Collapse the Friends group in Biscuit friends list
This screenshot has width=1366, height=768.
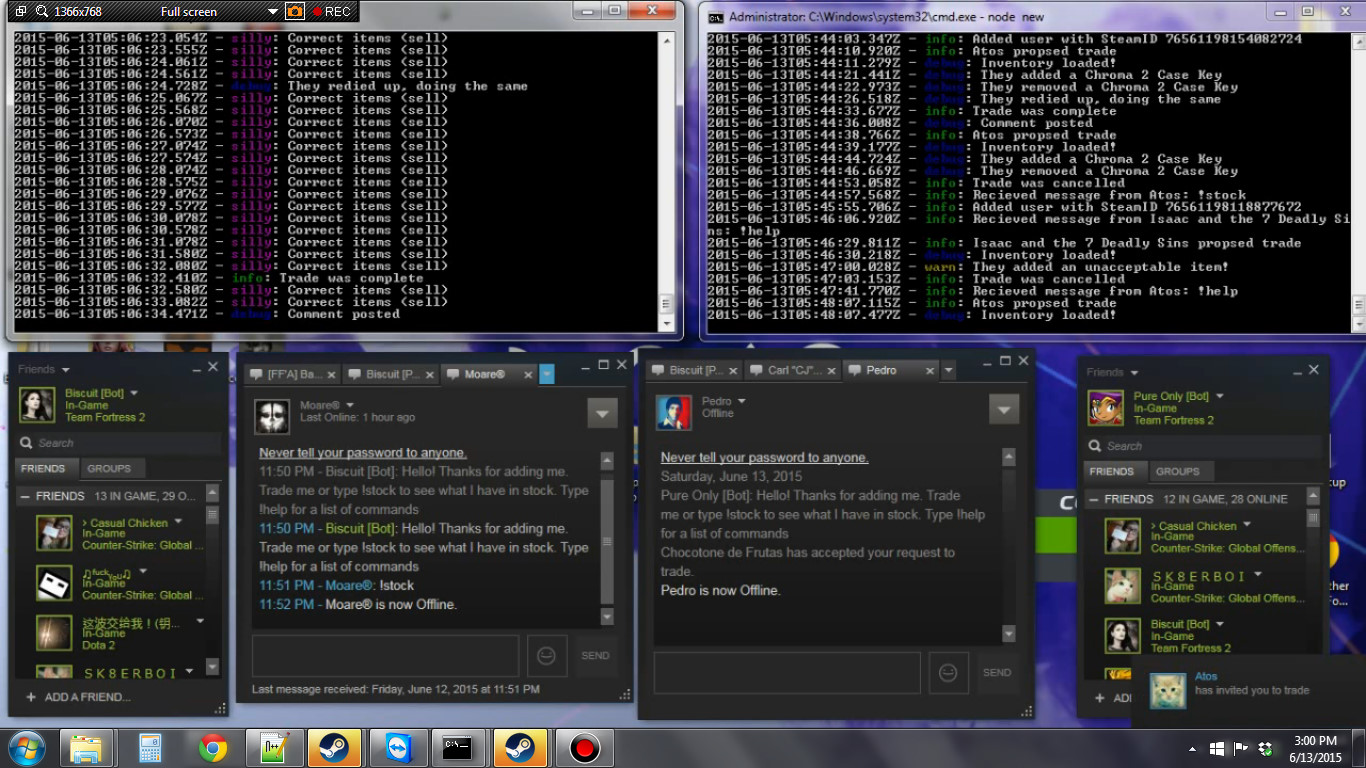pyautogui.click(x=26, y=496)
